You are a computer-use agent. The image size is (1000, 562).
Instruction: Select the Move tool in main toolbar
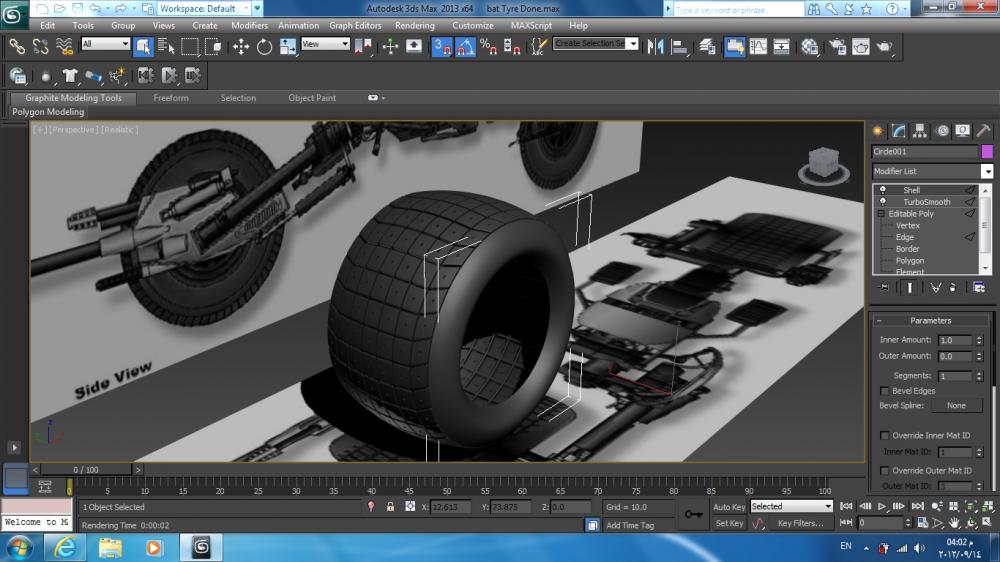pos(241,46)
